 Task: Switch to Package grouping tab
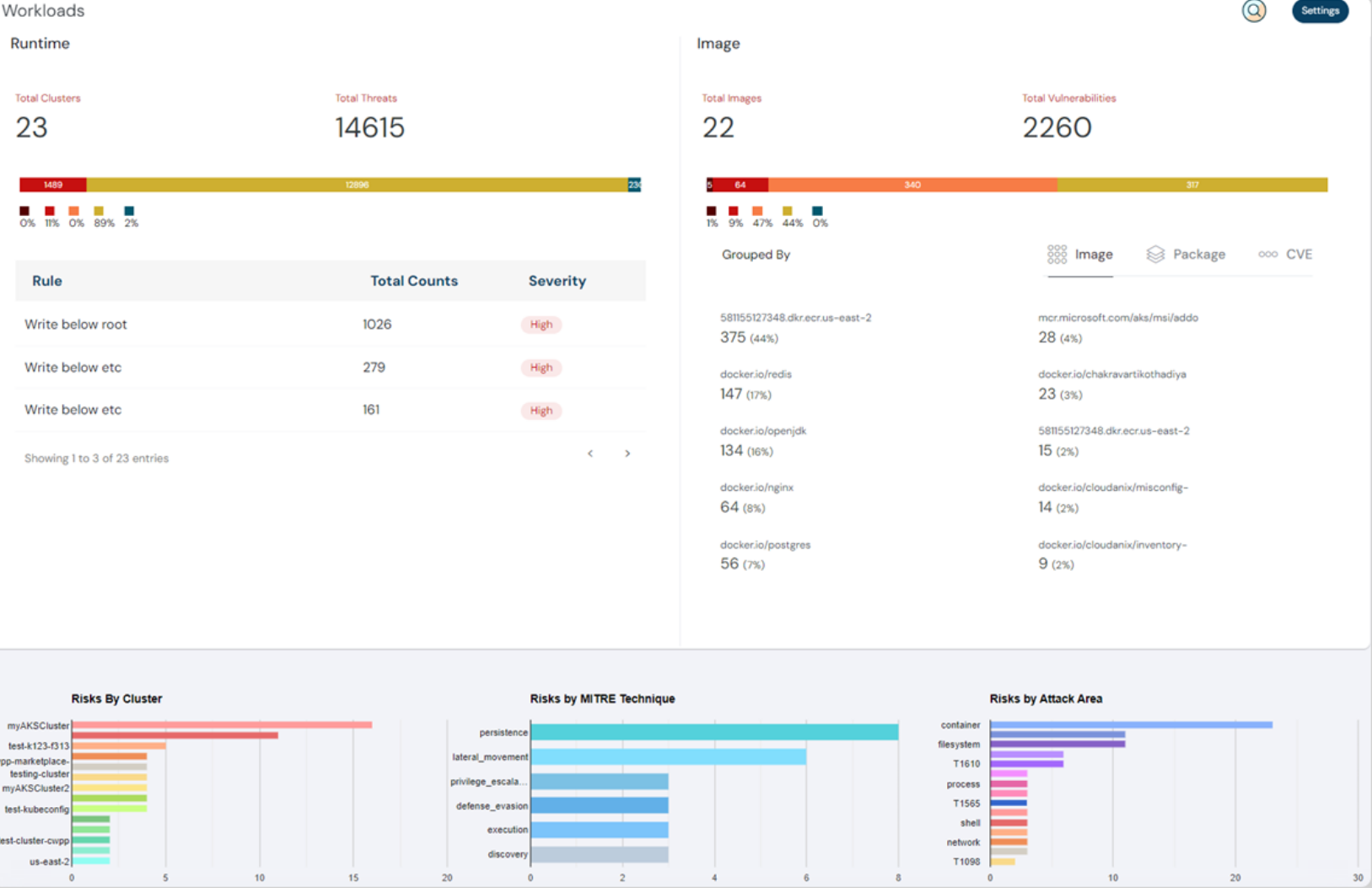1186,255
